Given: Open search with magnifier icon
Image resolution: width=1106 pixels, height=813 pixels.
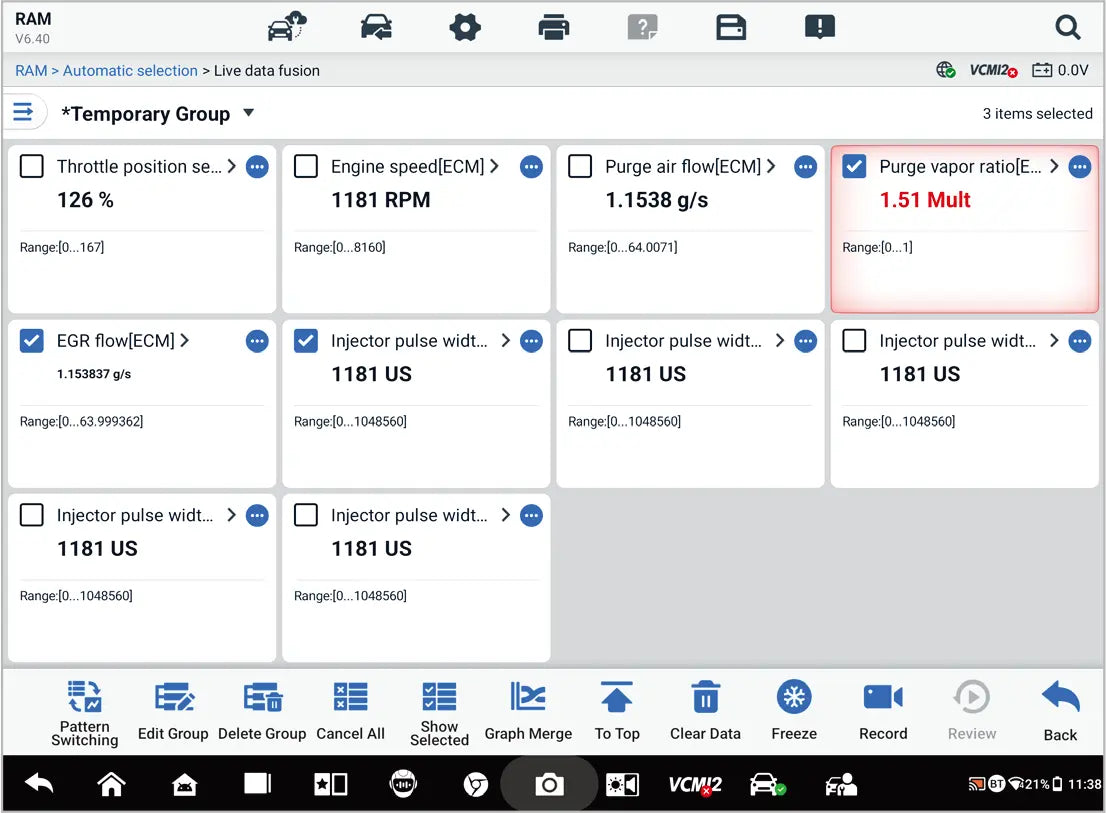Looking at the screenshot, I should click(1068, 28).
